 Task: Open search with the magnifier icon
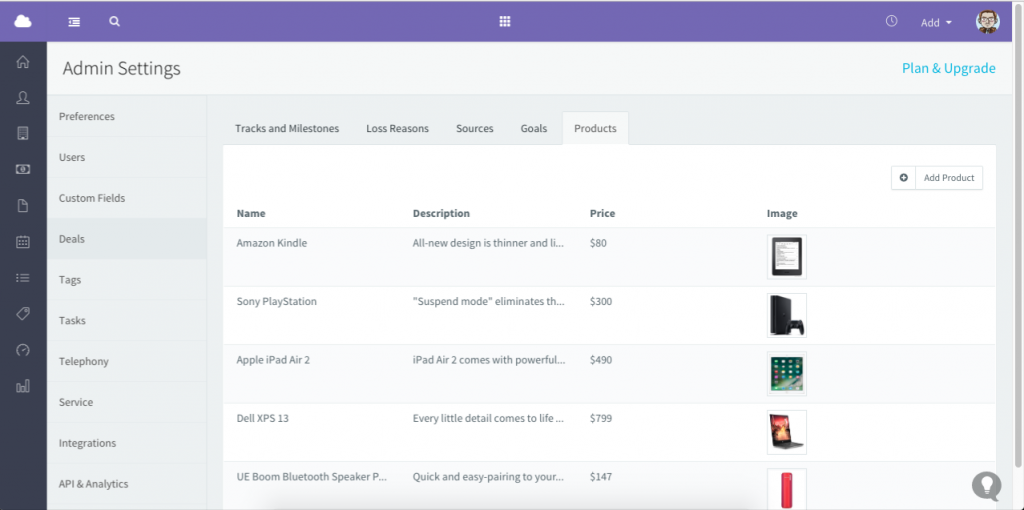pyautogui.click(x=114, y=22)
